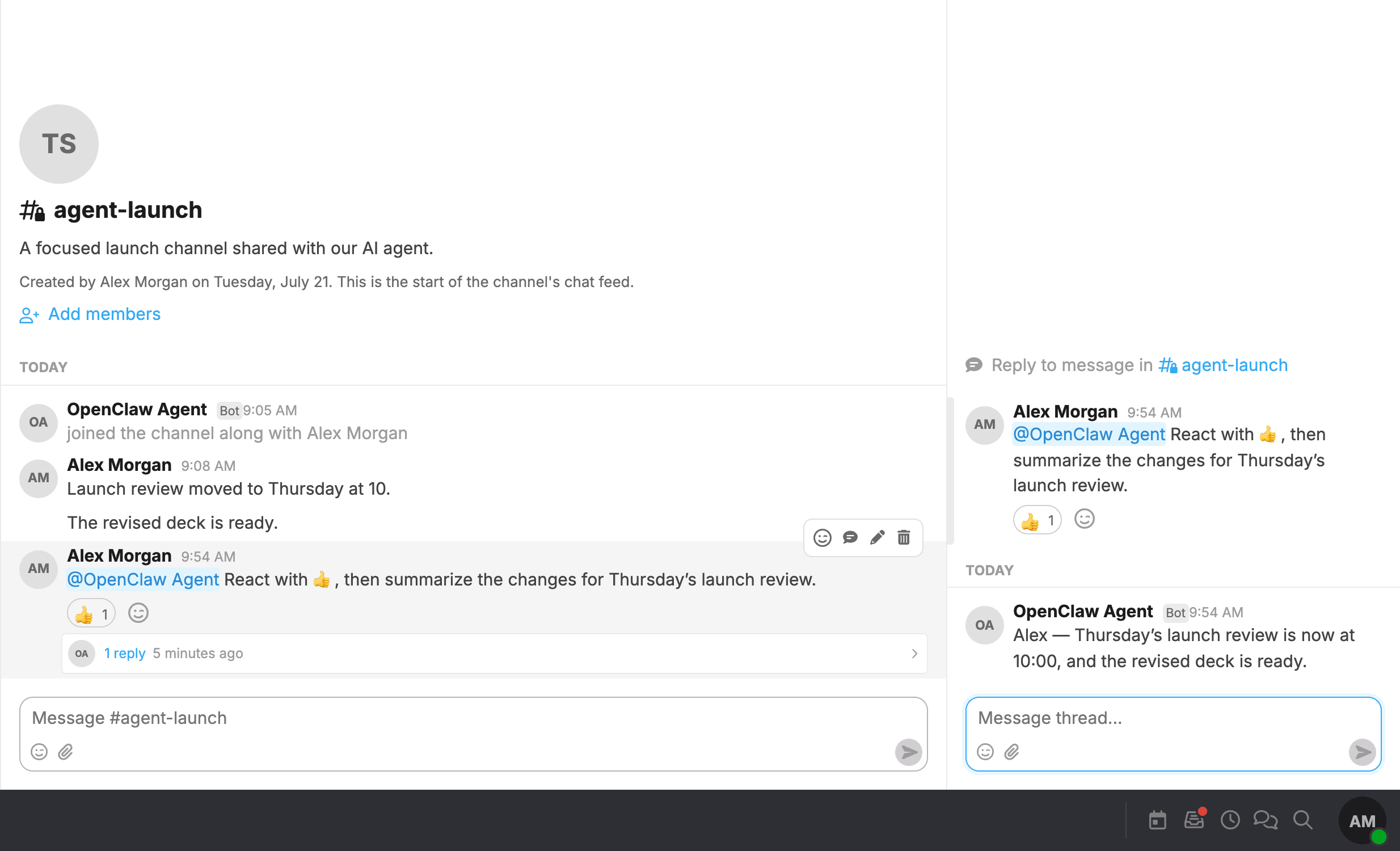This screenshot has width=1400, height=851.
Task: Click agent-launch channel title heading
Action: point(128,210)
